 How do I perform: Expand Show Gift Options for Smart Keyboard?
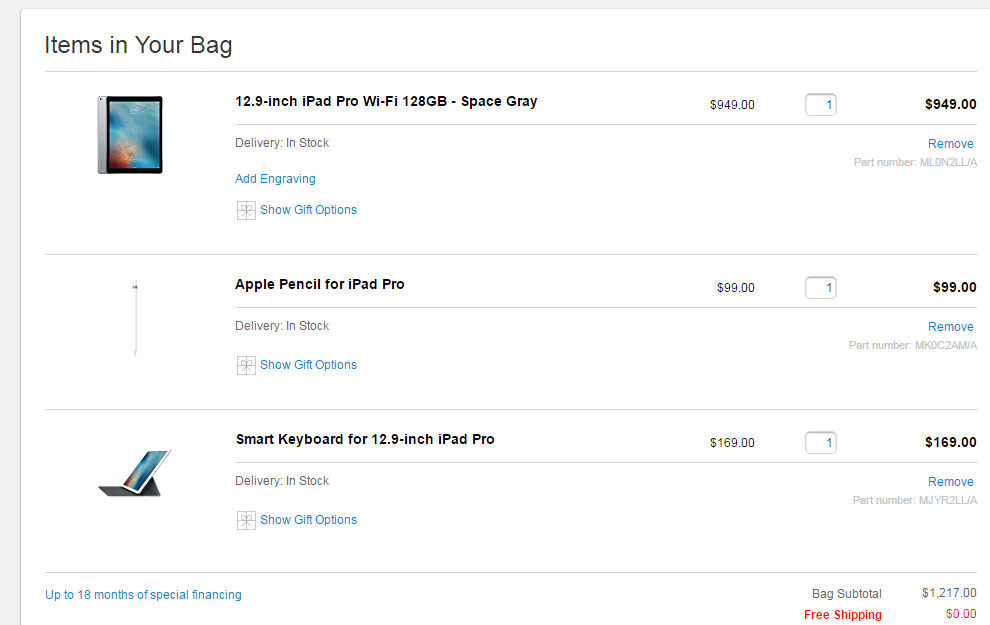308,520
